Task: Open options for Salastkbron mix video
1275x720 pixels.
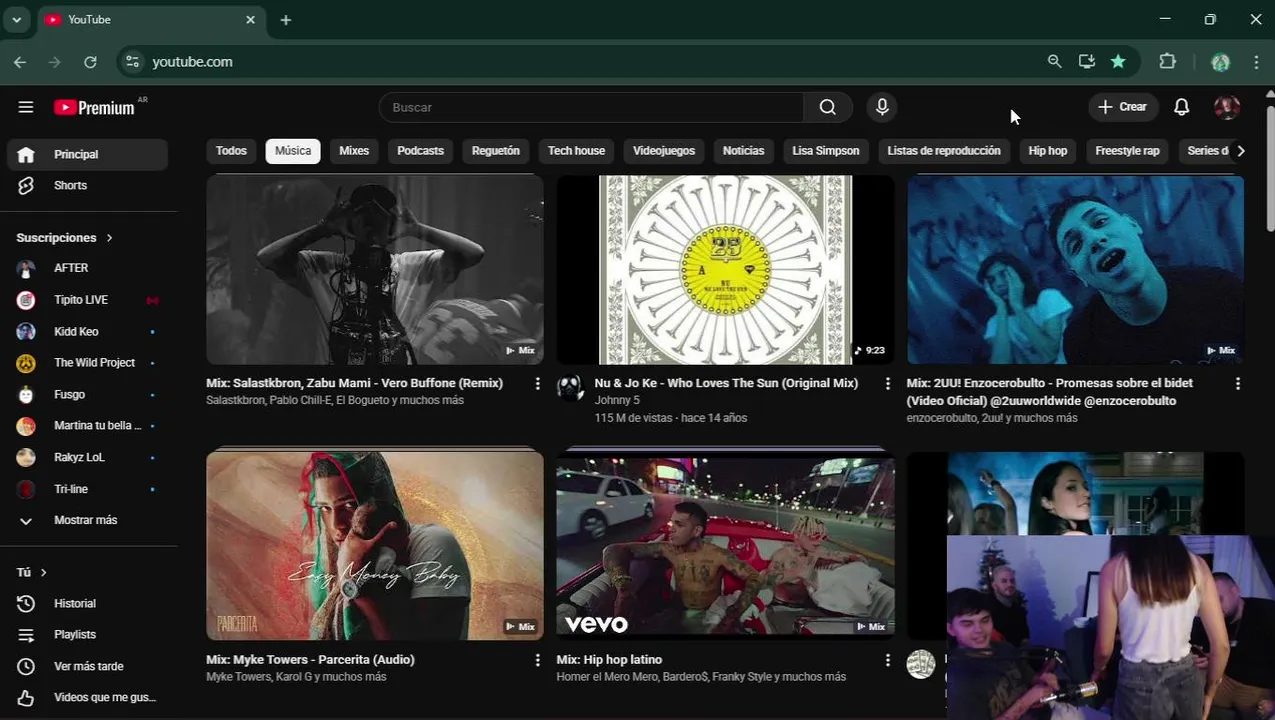Action: (537, 384)
